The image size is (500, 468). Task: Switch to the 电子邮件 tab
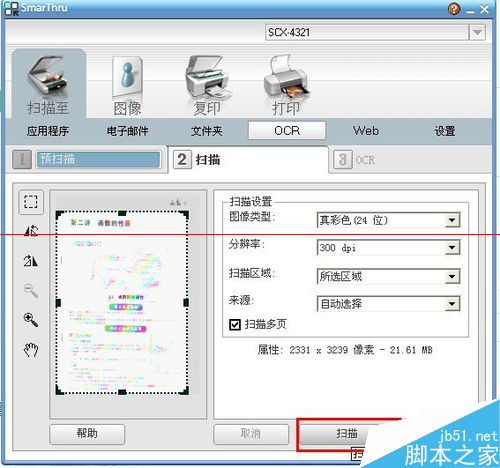(127, 131)
